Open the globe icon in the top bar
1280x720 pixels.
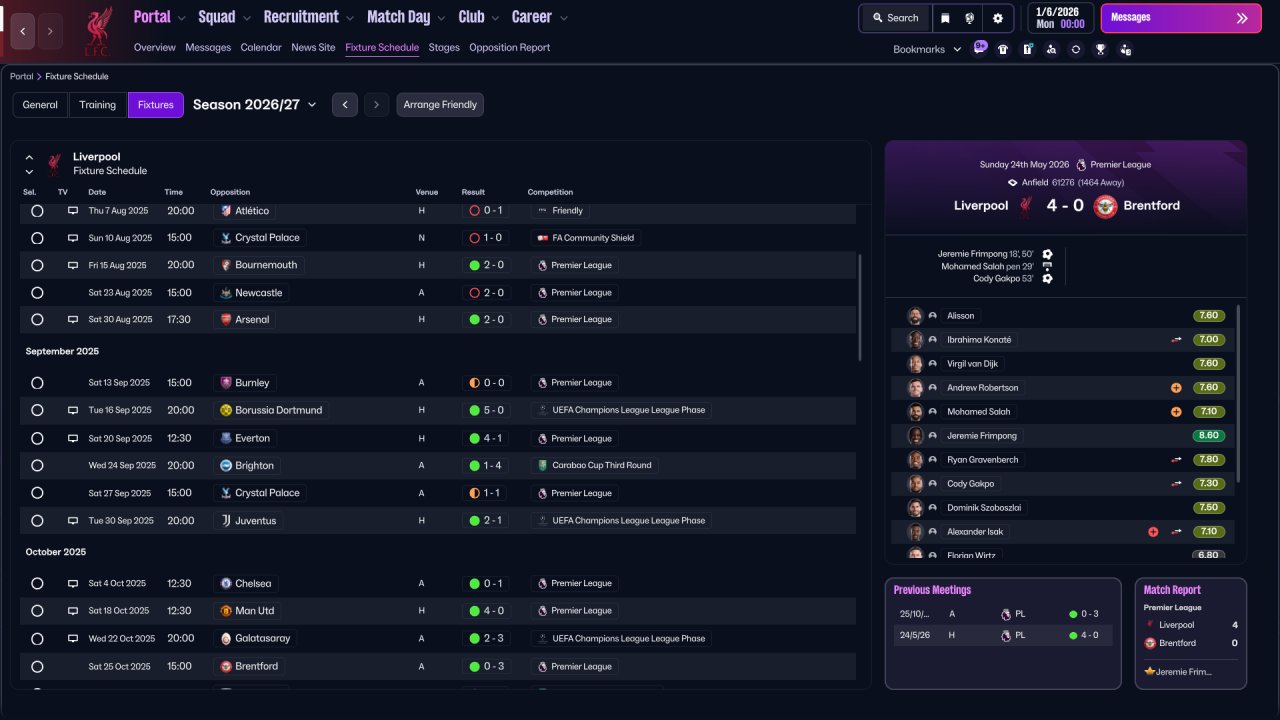click(x=970, y=18)
